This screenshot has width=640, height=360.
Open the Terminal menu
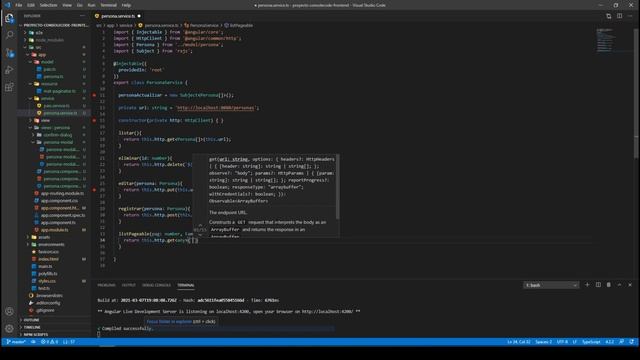pos(109,5)
